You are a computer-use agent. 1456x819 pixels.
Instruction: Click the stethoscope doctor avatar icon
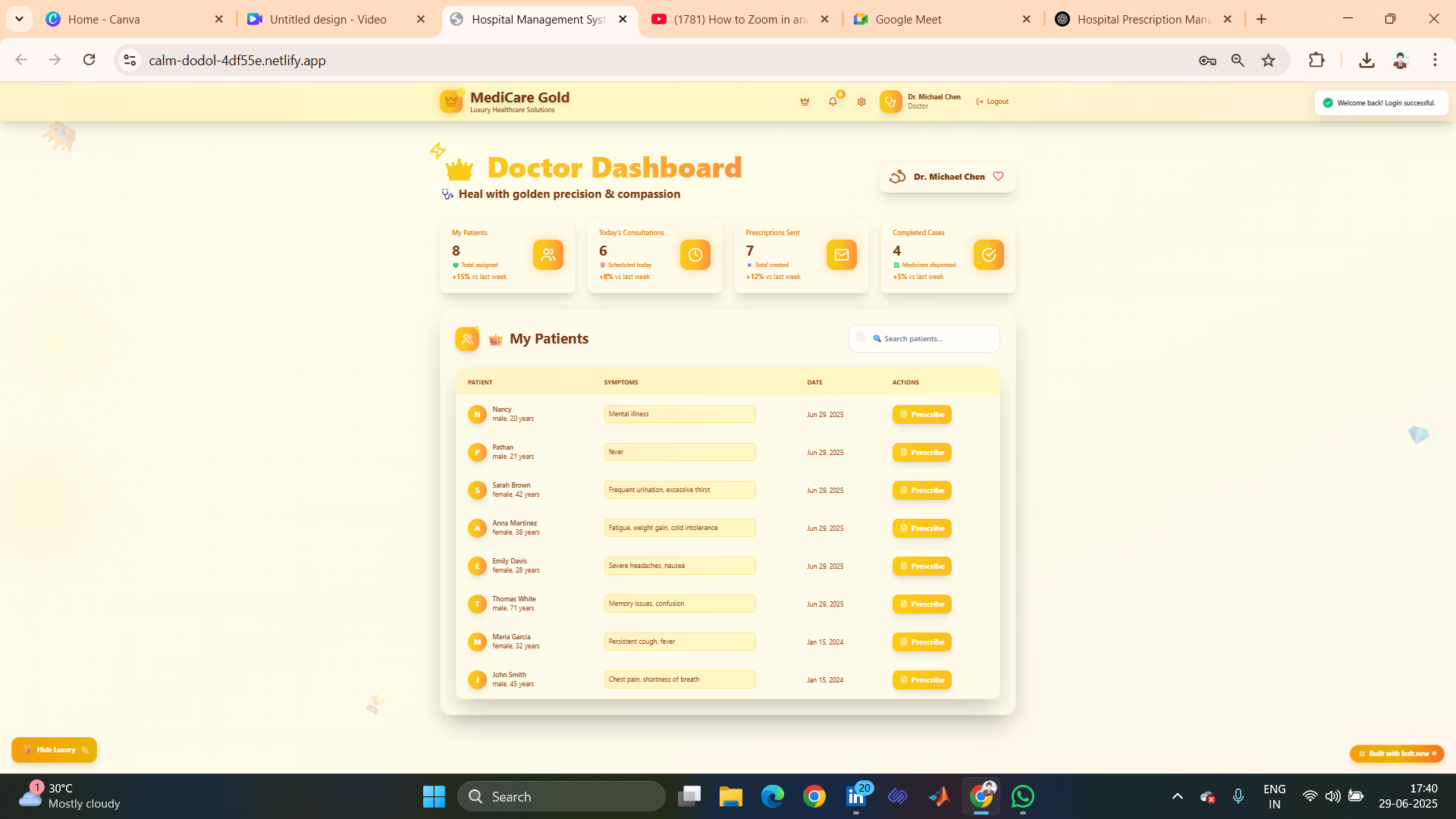click(x=890, y=102)
